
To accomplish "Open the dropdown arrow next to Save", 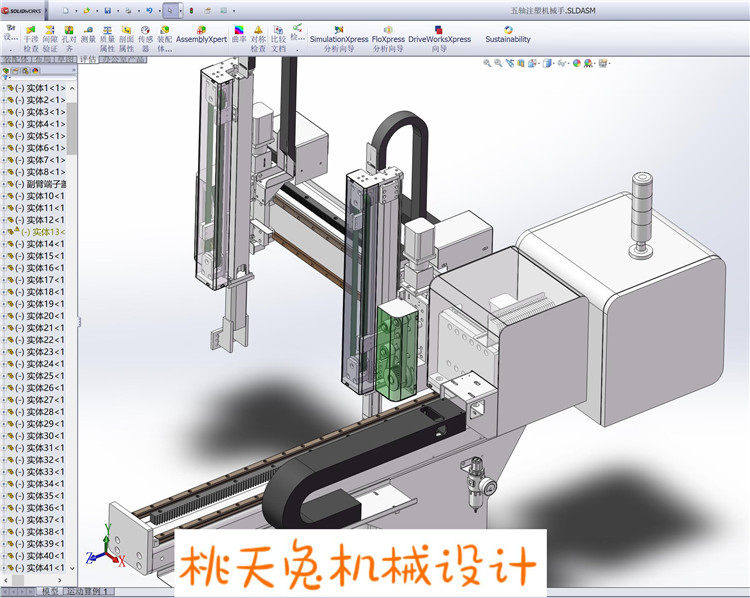I will tap(118, 11).
